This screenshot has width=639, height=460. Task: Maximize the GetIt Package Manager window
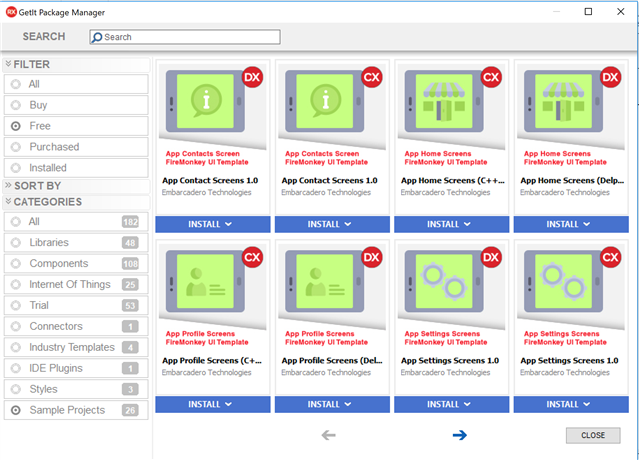coord(588,11)
